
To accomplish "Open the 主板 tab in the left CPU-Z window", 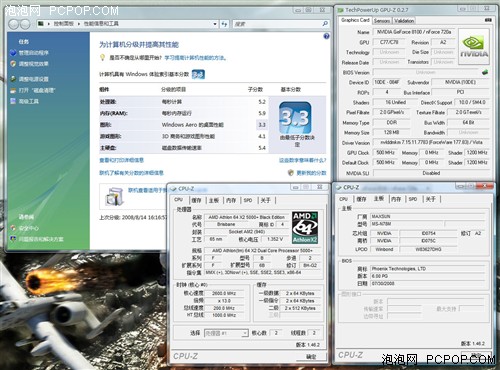I will coord(214,200).
